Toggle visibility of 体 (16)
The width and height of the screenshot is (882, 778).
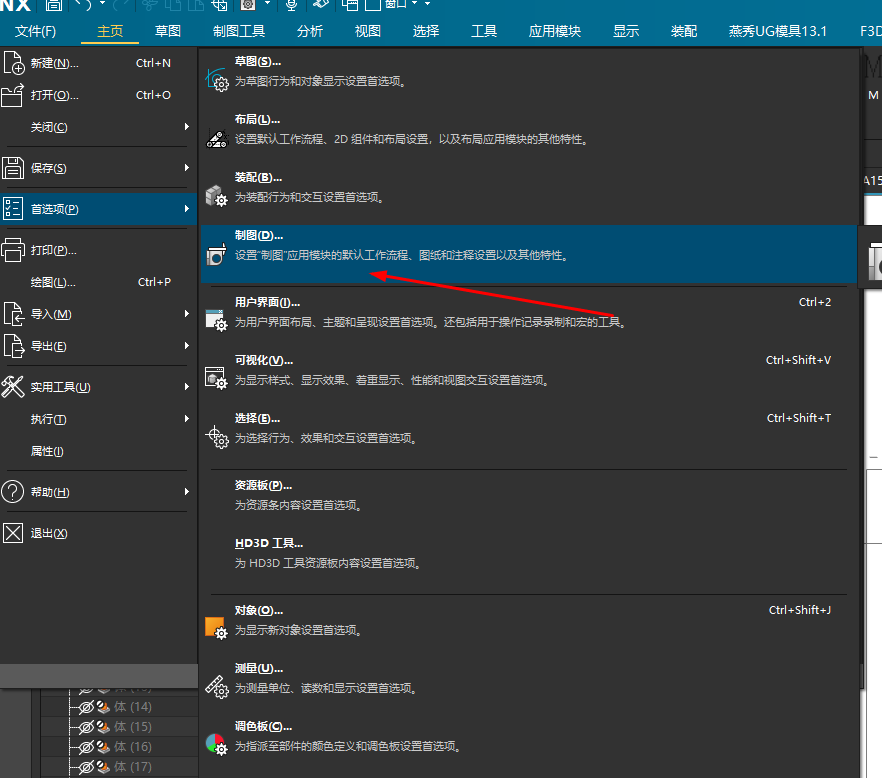point(88,746)
